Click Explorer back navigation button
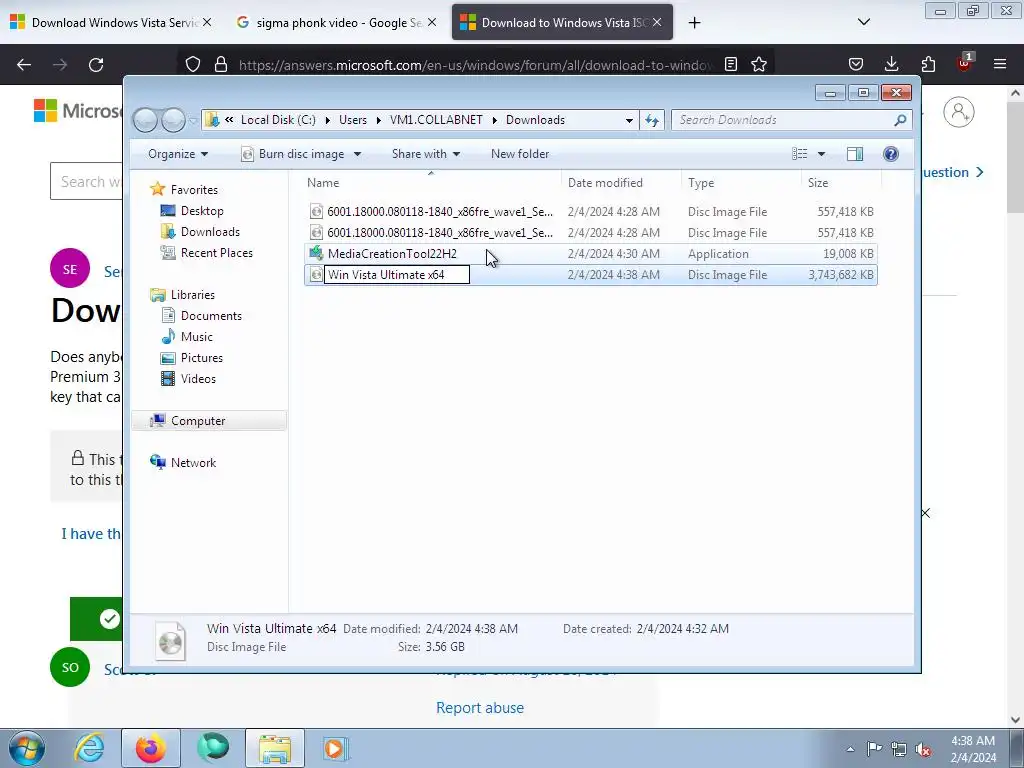 pos(145,120)
